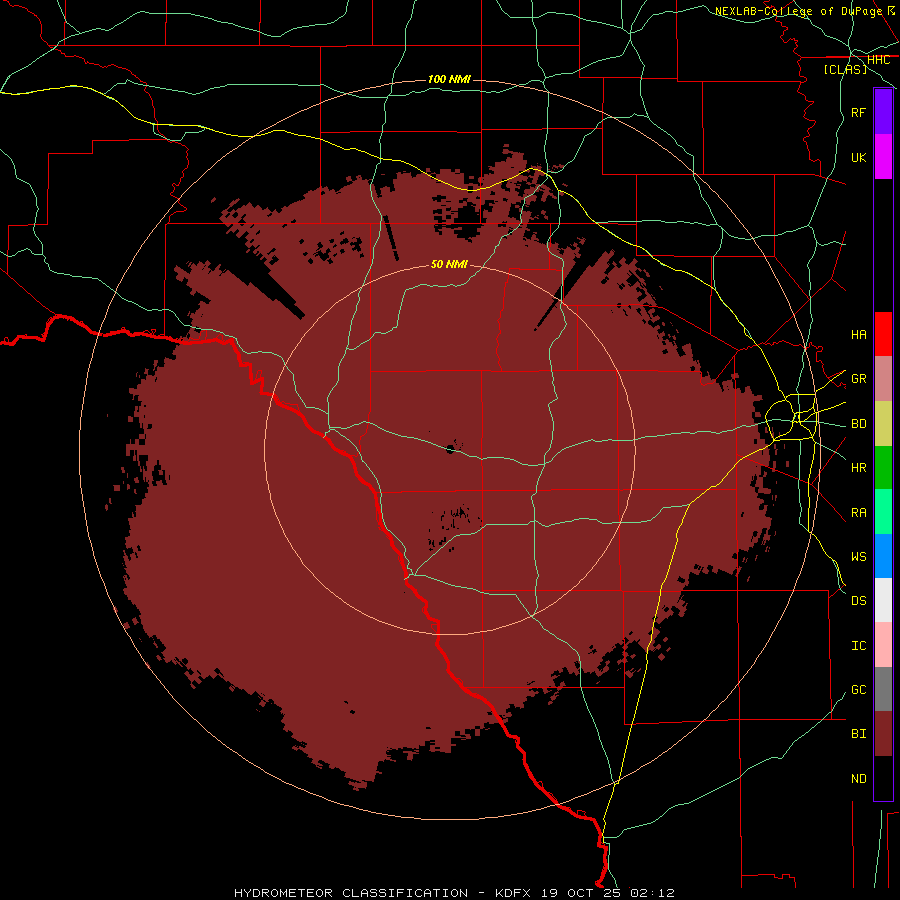The height and width of the screenshot is (900, 900).
Task: Click the ND black legend swatch
Action: [x=883, y=778]
